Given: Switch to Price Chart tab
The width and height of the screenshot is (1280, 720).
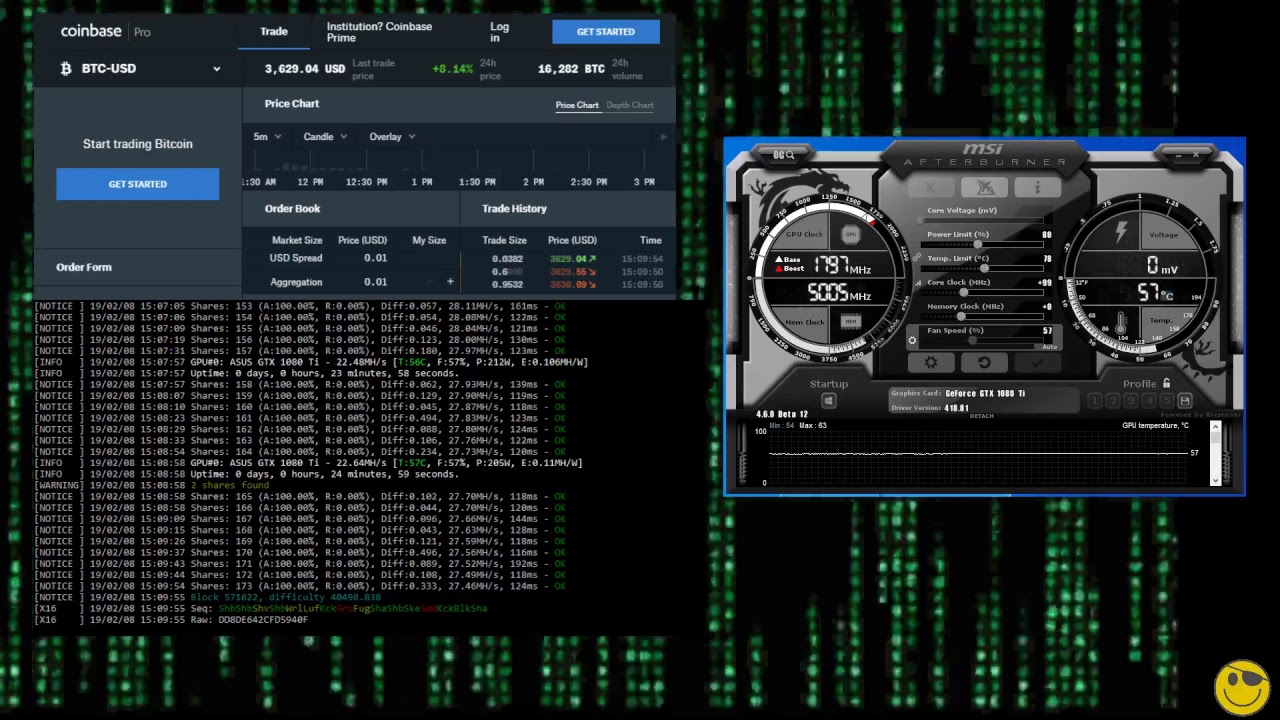Looking at the screenshot, I should [x=577, y=105].
